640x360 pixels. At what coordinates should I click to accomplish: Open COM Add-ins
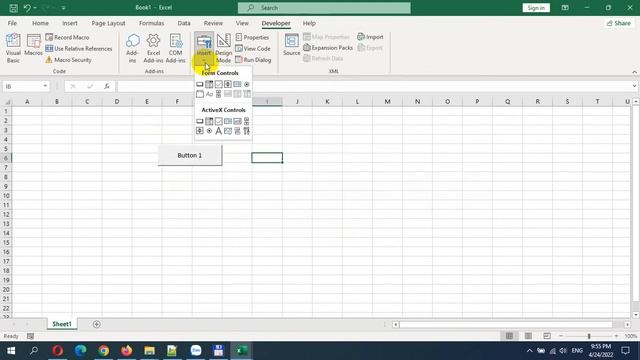(176, 48)
